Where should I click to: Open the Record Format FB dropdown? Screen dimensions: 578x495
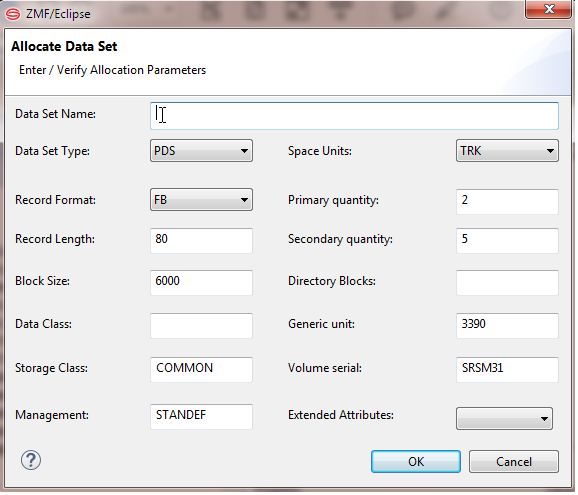[202, 201]
